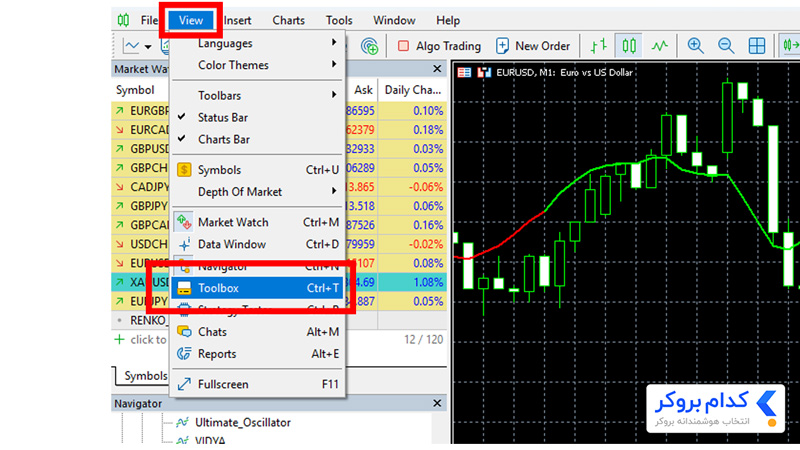Switch to line chart icon
The image size is (800, 450).
click(659, 46)
